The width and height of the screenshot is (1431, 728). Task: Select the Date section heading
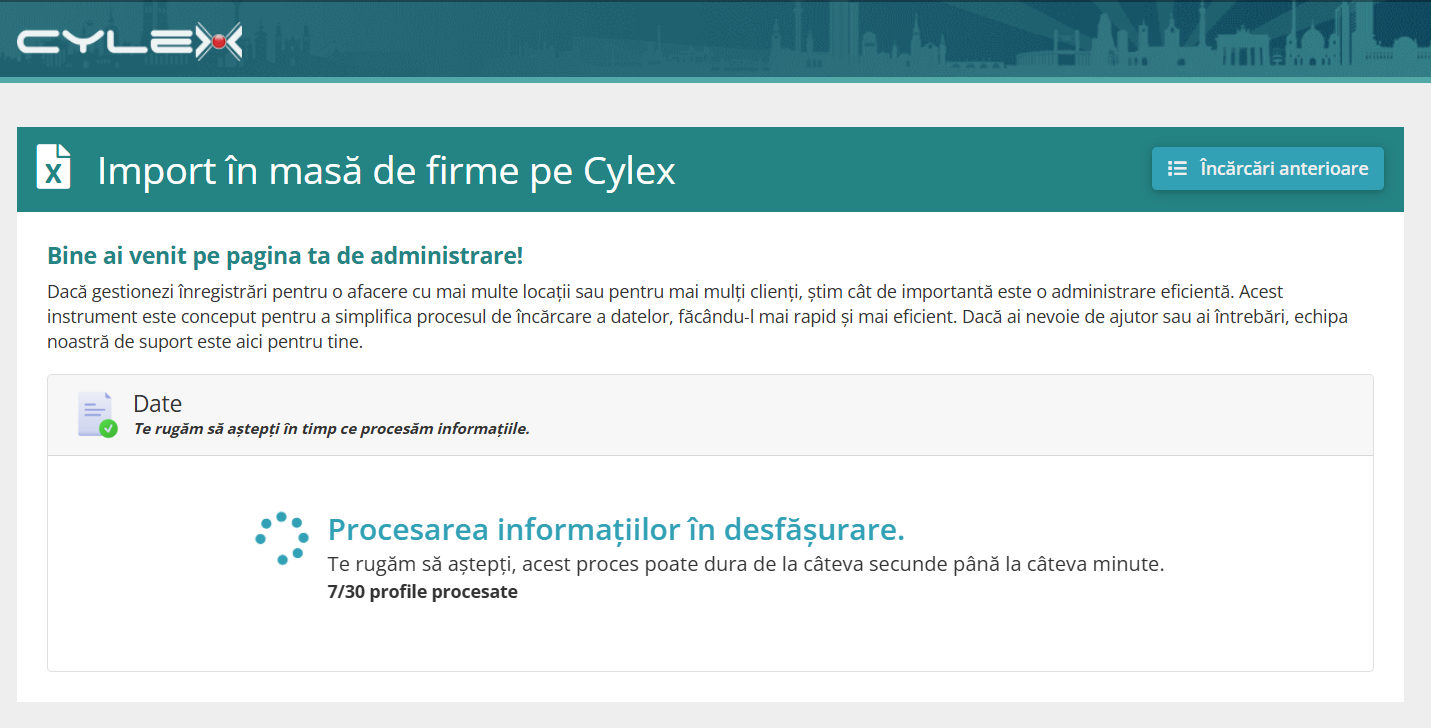click(158, 404)
